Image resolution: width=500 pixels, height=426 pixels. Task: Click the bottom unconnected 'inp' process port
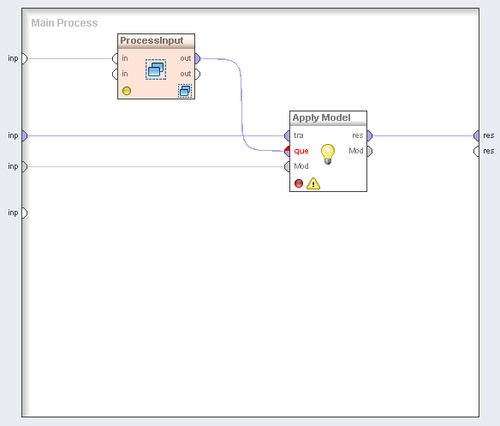tap(25, 213)
